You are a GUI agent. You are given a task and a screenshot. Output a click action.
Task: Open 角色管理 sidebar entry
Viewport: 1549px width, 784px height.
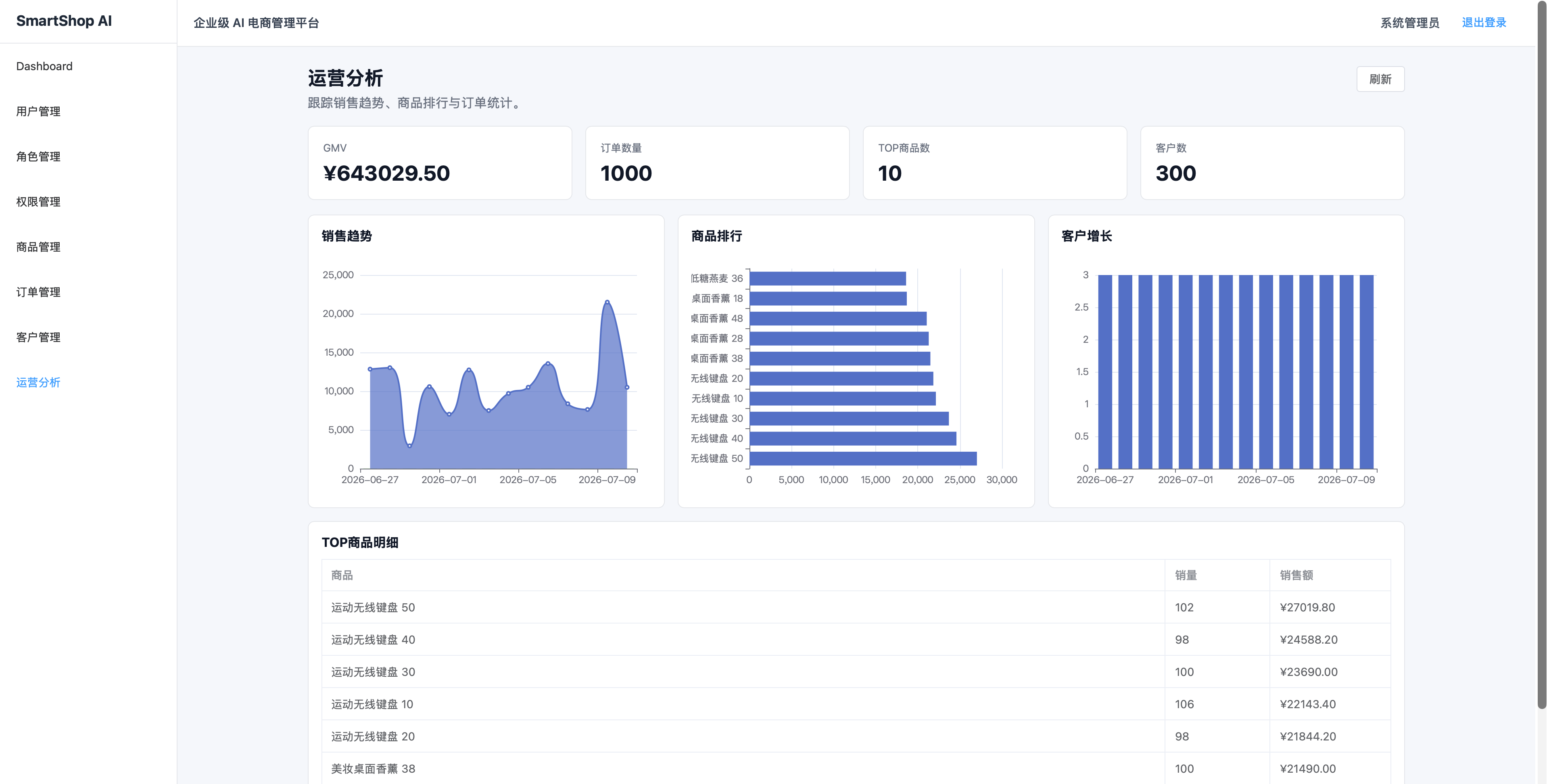pos(38,156)
